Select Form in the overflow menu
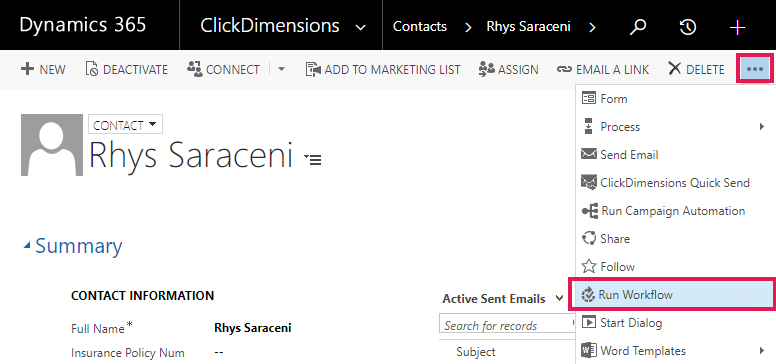This screenshot has width=776, height=364. click(x=676, y=98)
